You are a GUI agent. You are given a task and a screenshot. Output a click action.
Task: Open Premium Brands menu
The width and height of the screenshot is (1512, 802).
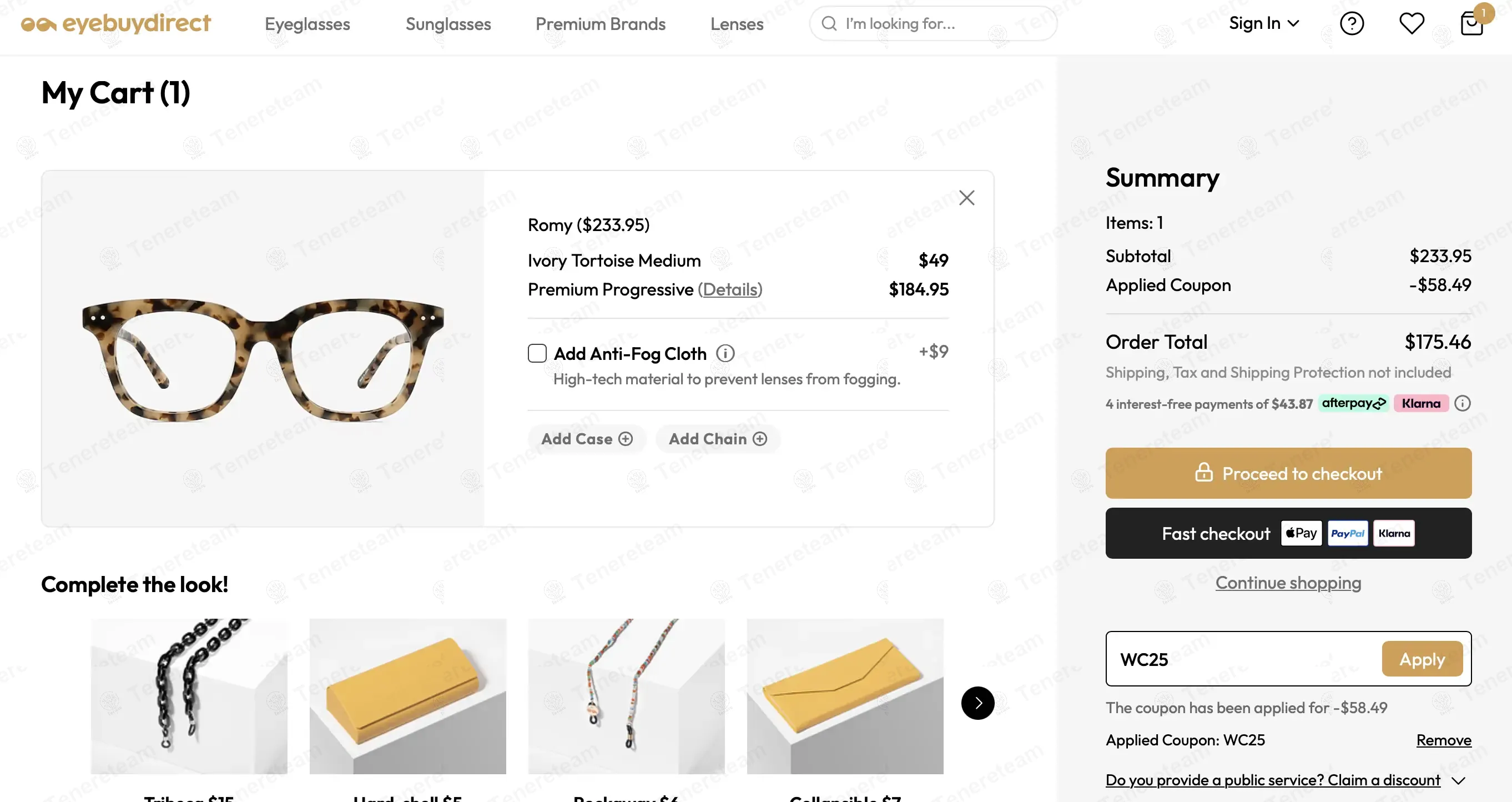point(600,24)
